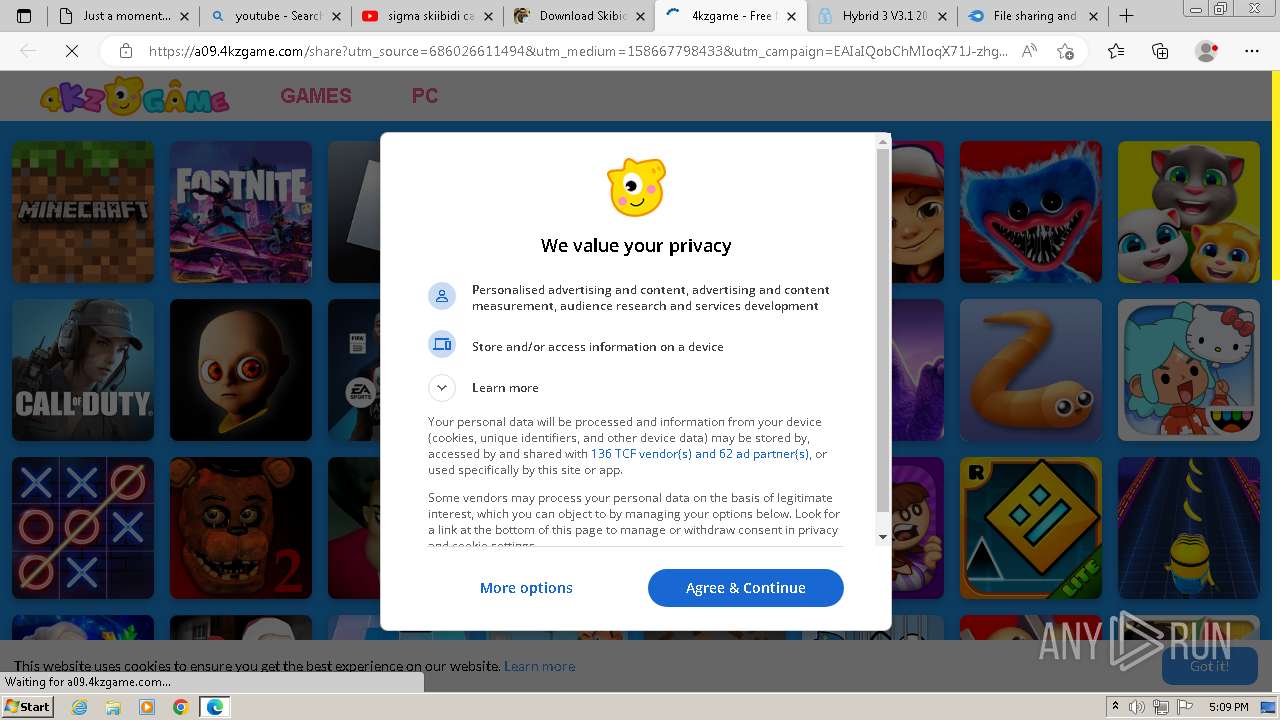Viewport: 1280px width, 720px height.
Task: Open the Huggy Wuggy game thumbnail
Action: 1031,212
